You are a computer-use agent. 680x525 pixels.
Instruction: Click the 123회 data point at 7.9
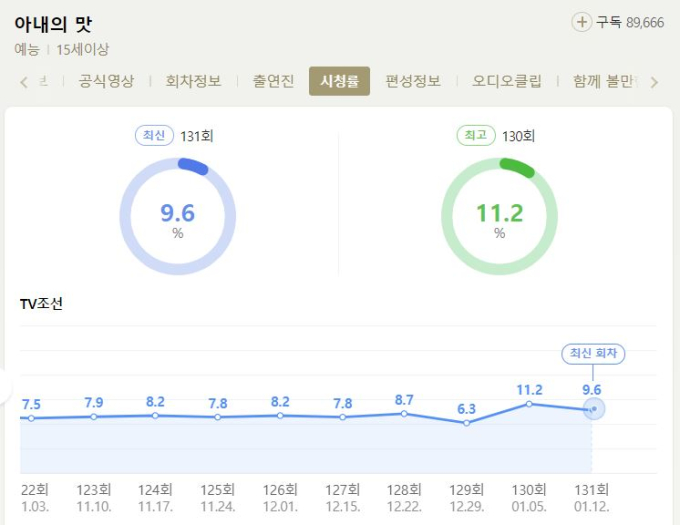[94, 417]
